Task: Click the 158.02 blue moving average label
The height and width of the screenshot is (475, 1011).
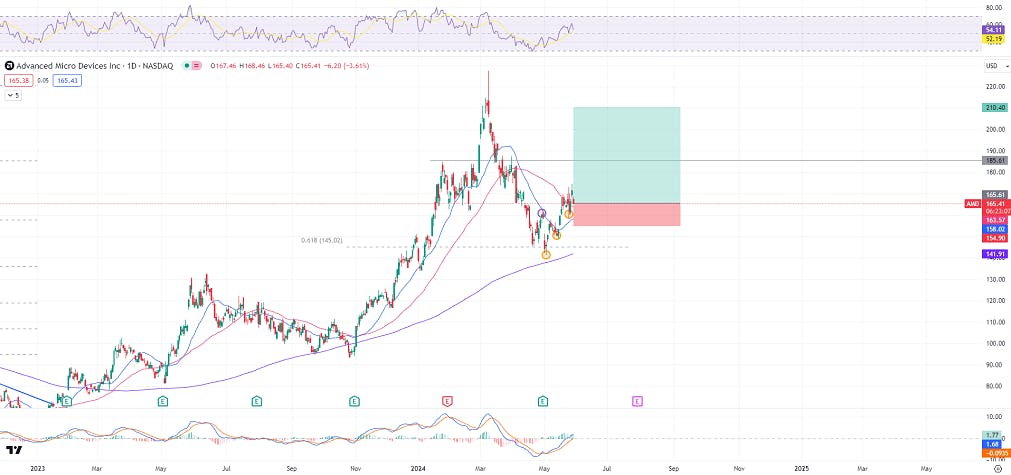Action: (x=994, y=229)
